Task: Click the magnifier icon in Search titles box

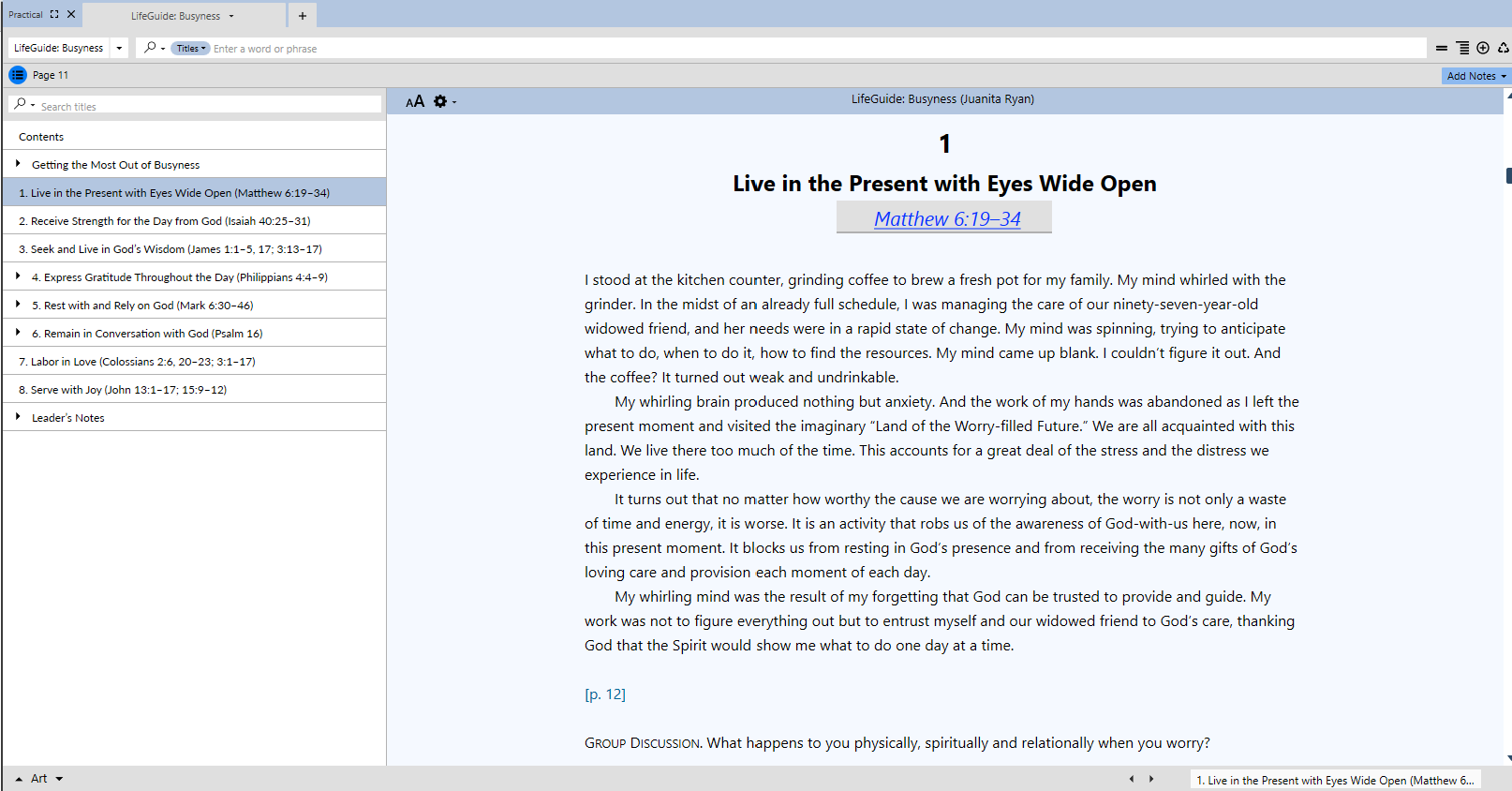Action: point(20,104)
